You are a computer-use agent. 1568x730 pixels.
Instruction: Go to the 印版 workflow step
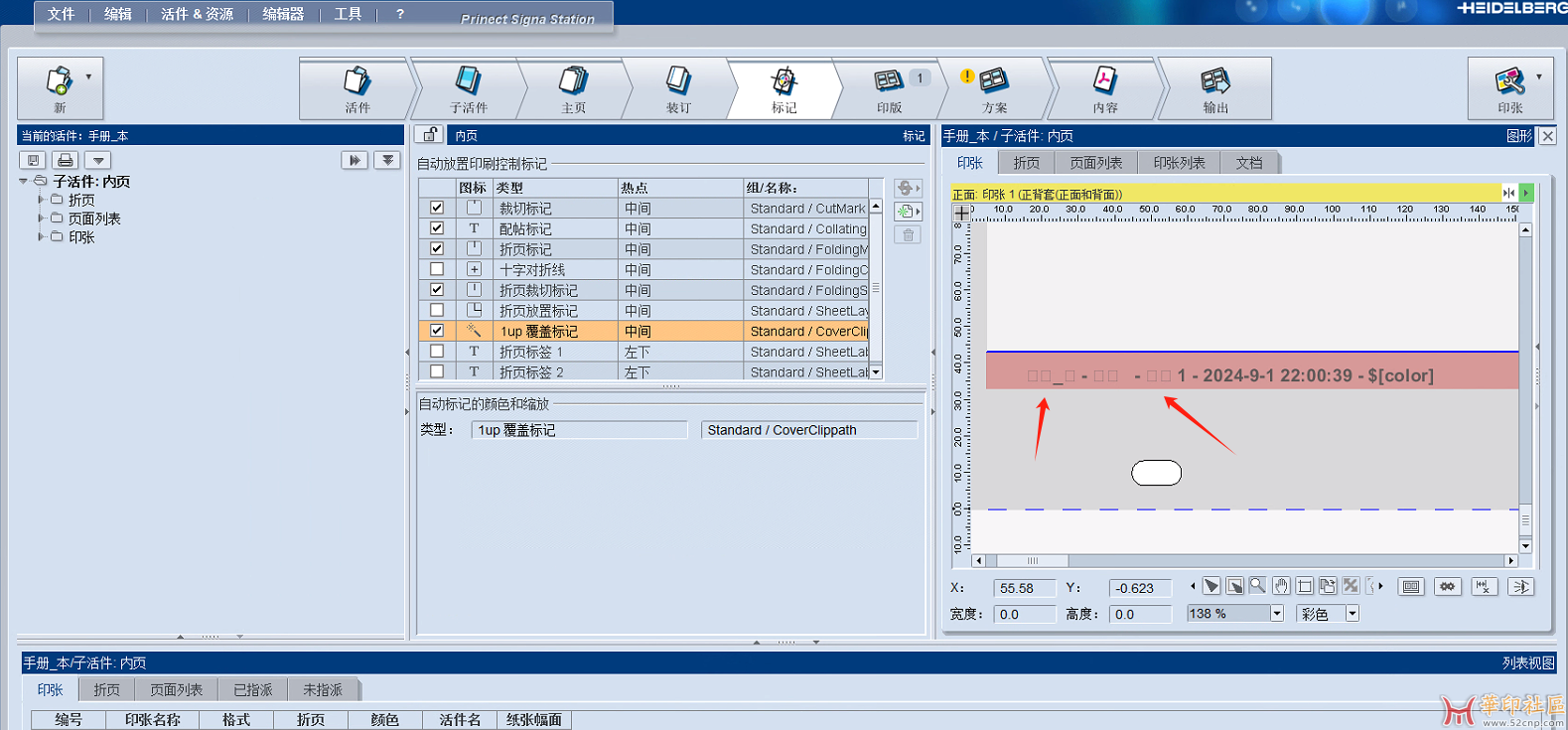pos(890,88)
